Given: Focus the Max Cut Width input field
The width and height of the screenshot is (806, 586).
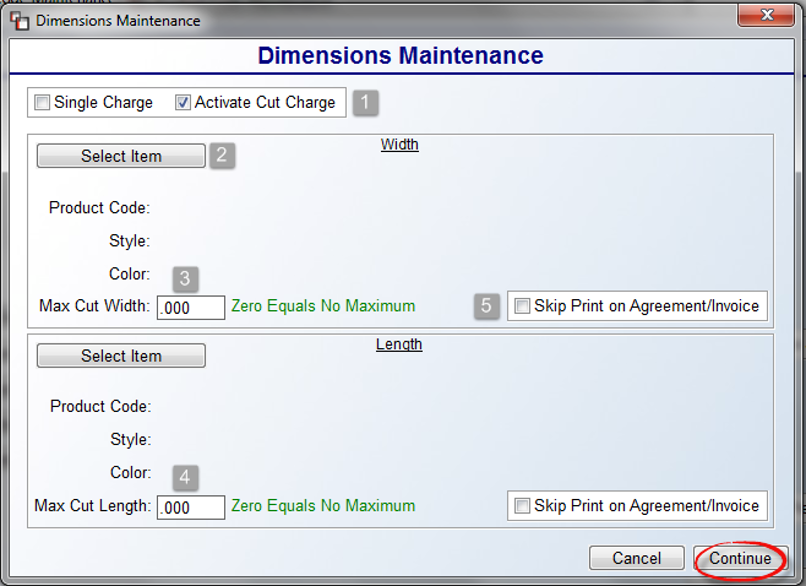Looking at the screenshot, I should [x=191, y=307].
